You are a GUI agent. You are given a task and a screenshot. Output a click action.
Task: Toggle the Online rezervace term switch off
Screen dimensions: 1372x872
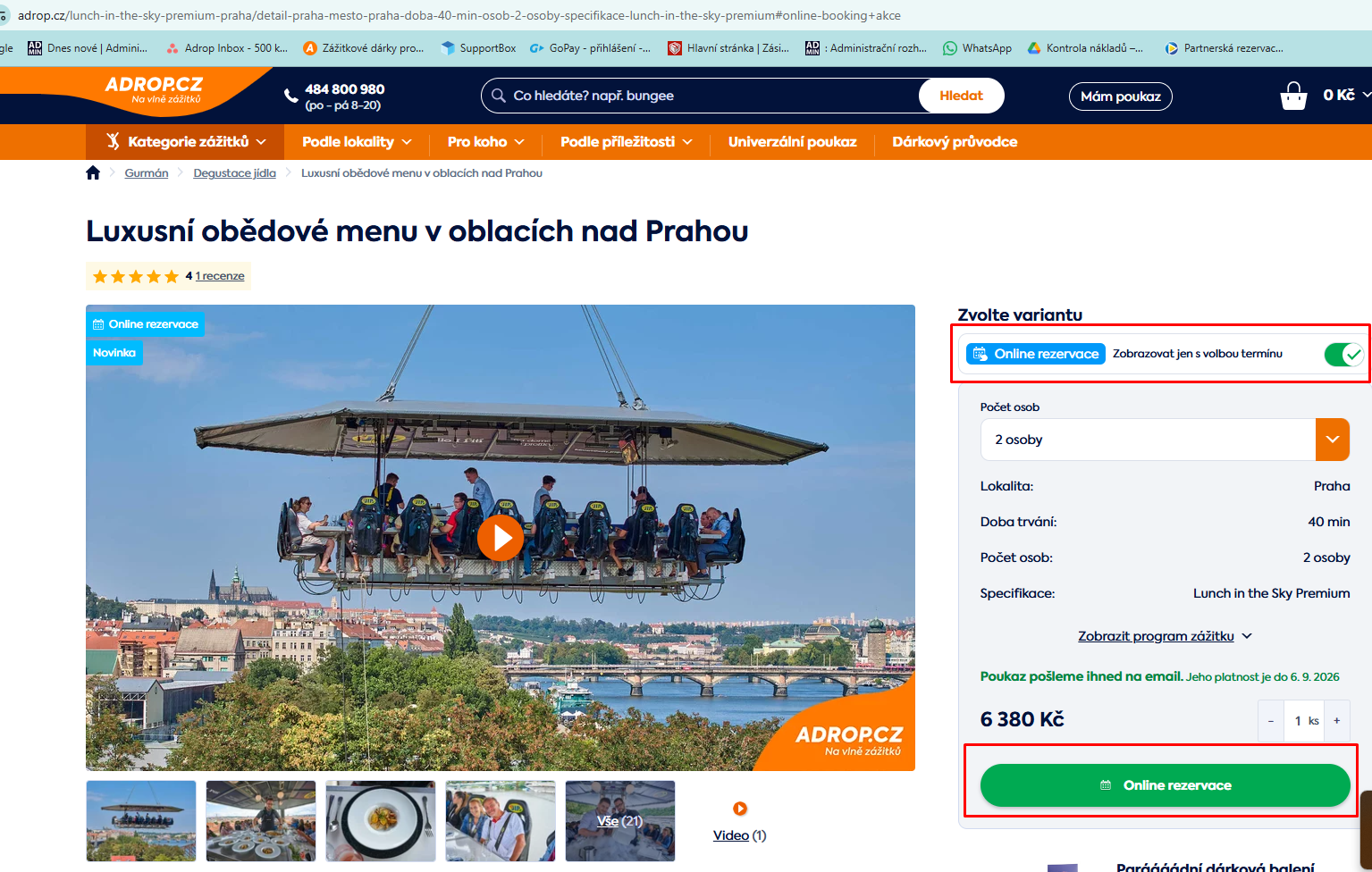[x=1343, y=355]
